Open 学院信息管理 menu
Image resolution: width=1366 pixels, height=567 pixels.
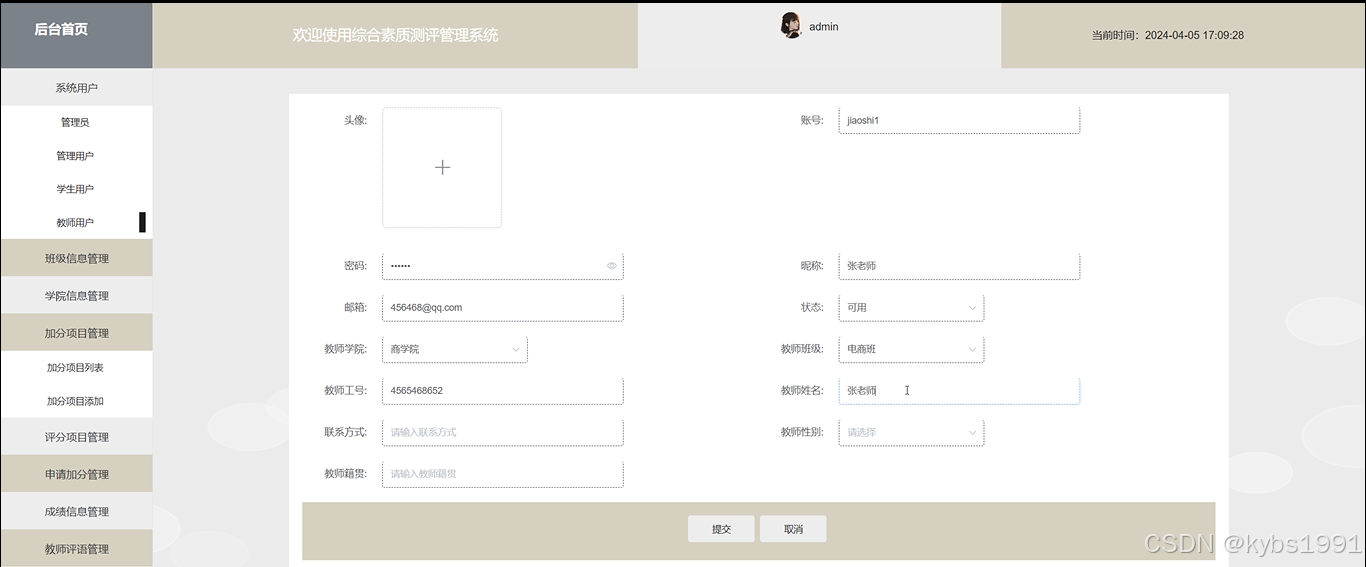pos(76,296)
